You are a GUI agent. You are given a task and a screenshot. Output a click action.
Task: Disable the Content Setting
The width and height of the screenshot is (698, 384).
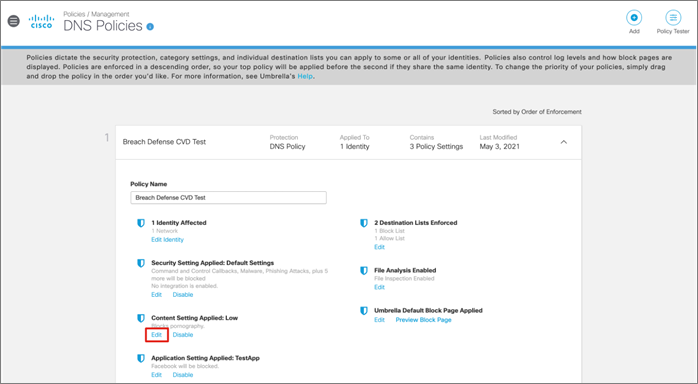point(183,335)
